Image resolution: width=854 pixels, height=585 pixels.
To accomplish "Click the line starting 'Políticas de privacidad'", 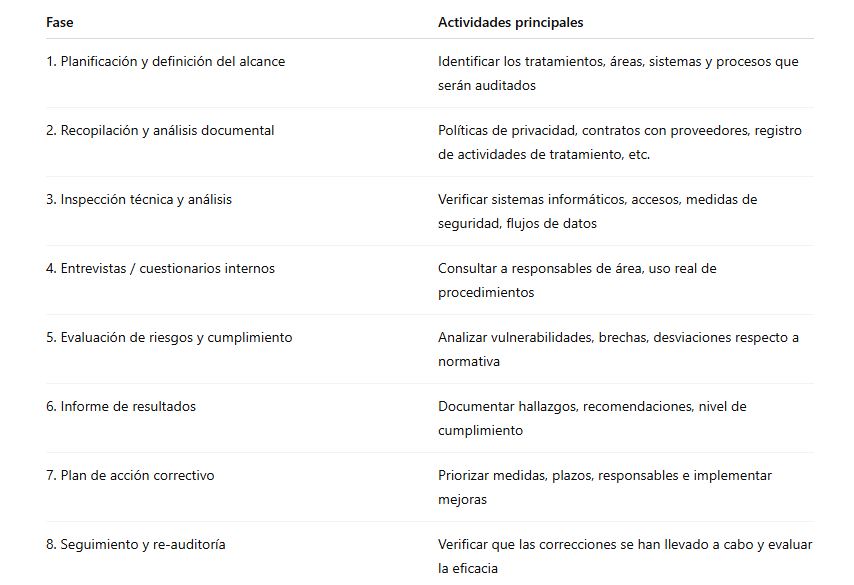I will (x=620, y=130).
